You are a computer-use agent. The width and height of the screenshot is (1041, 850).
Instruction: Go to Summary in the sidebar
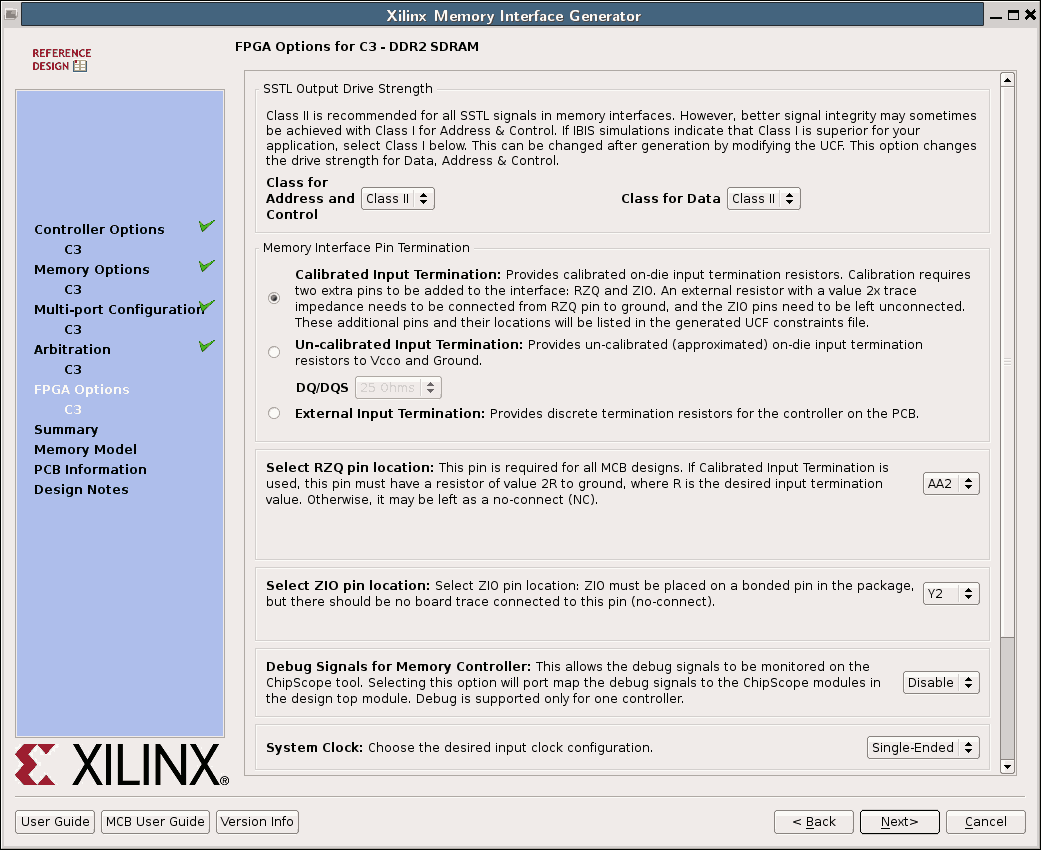pyautogui.click(x=66, y=430)
